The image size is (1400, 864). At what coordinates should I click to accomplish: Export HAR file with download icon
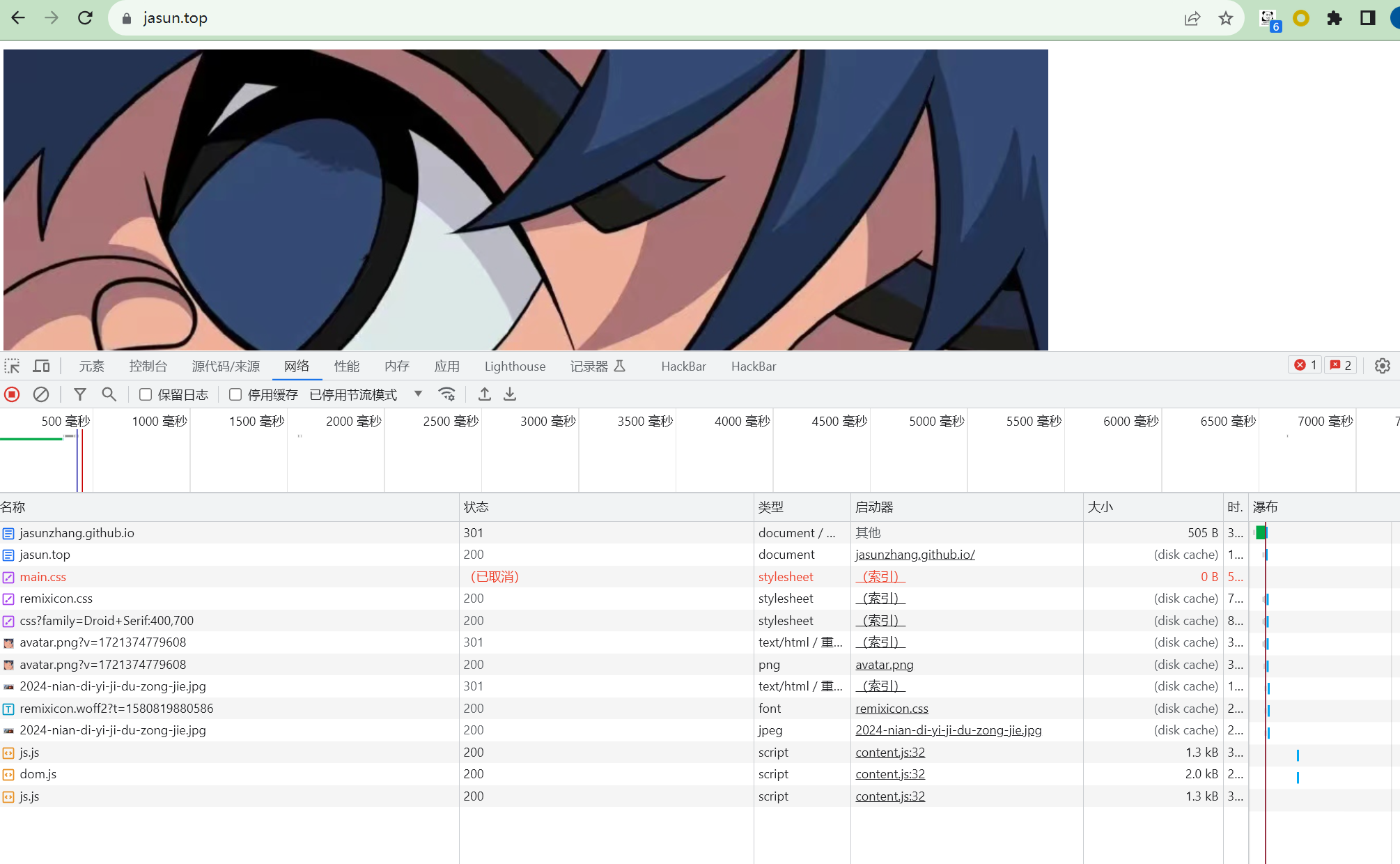510,394
